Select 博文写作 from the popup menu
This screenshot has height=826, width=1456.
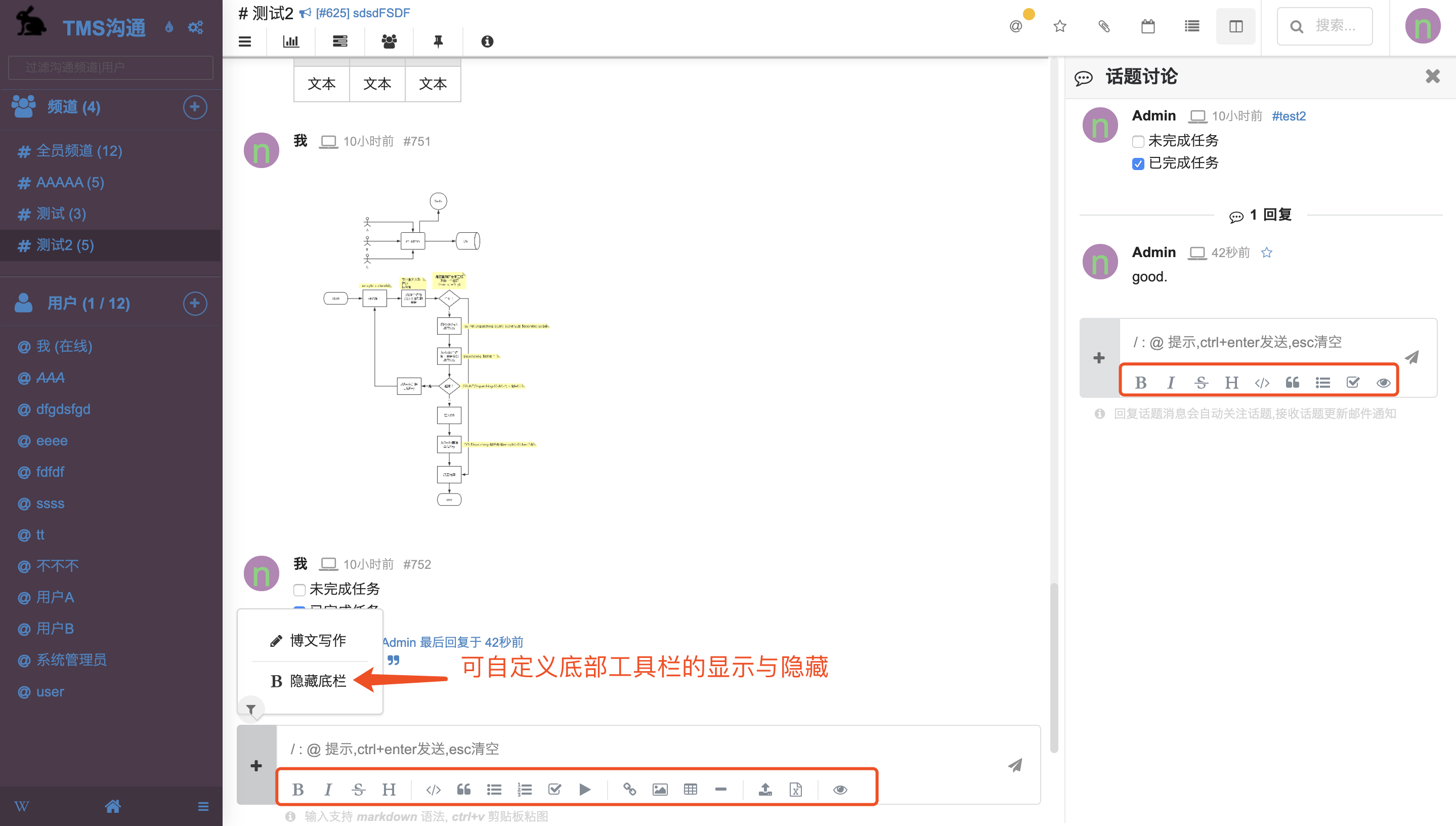click(310, 640)
